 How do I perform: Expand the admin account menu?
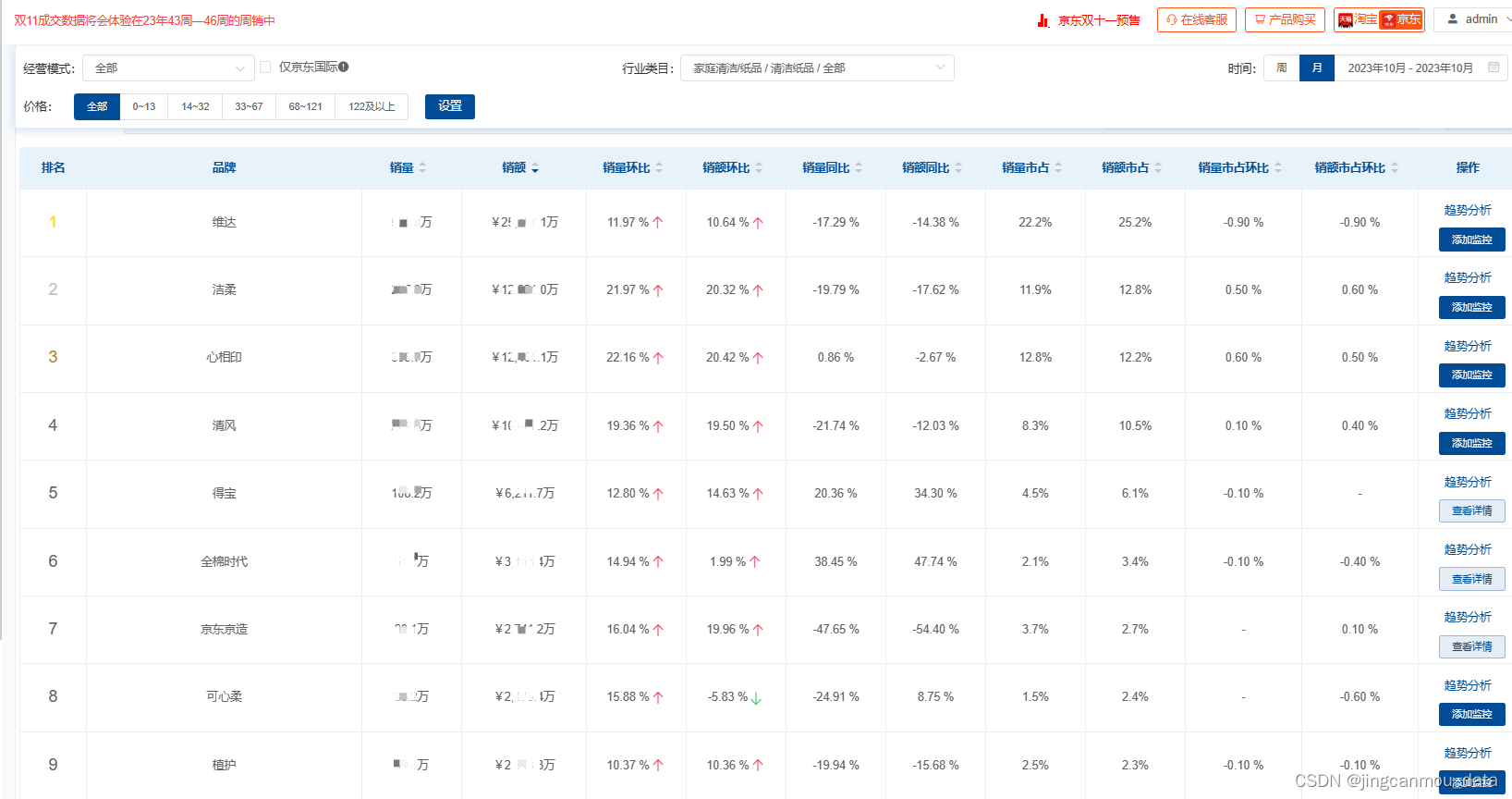(1473, 19)
